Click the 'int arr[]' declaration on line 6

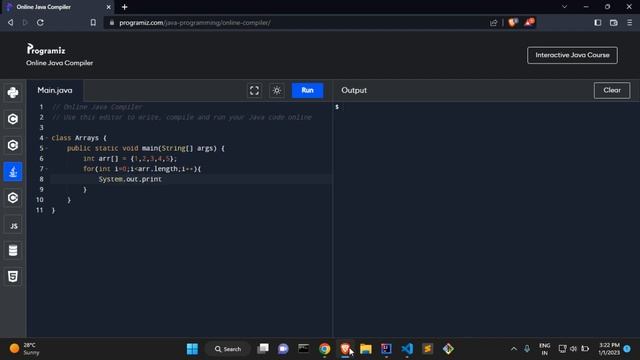point(102,158)
